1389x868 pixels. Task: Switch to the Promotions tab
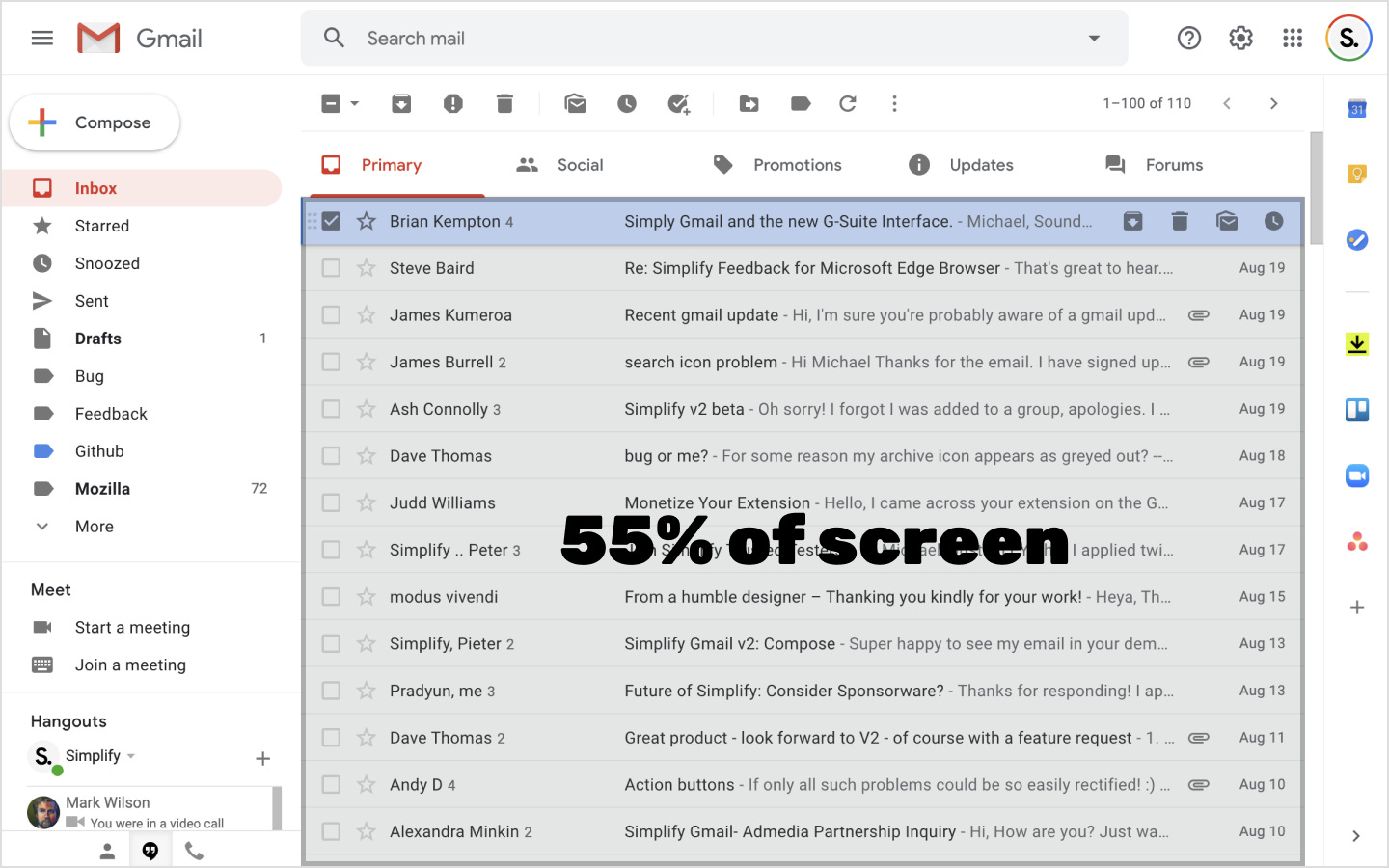[797, 165]
